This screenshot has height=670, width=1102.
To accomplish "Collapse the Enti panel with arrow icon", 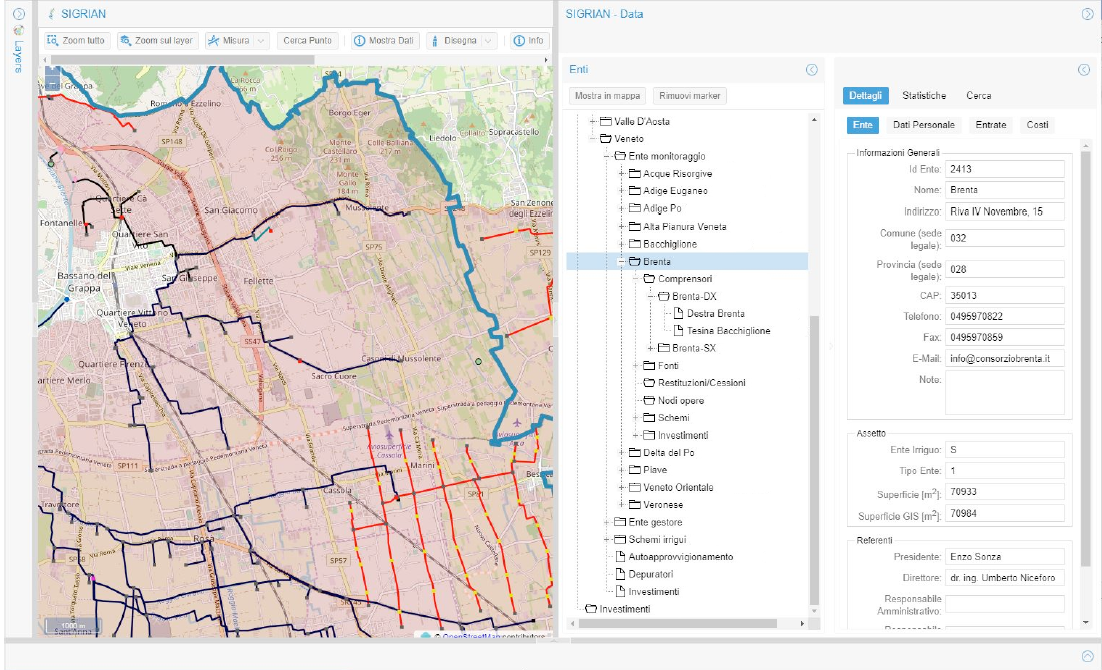I will [x=812, y=70].
